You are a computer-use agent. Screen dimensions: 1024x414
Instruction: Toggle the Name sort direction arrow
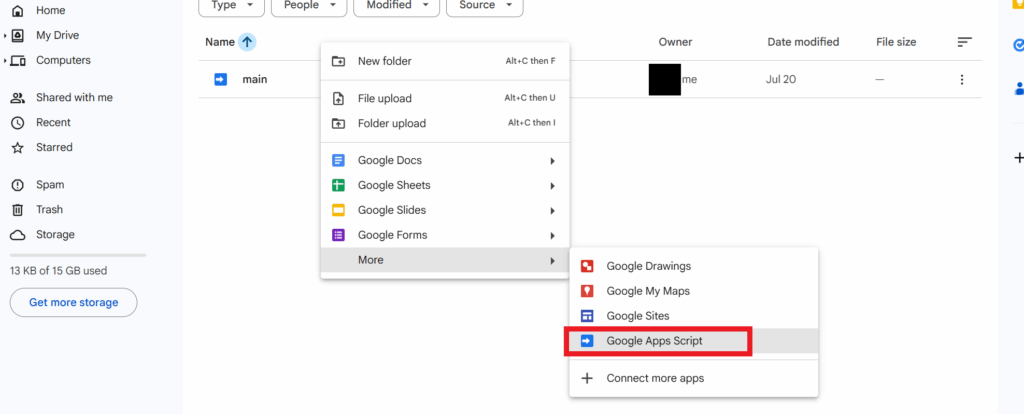click(x=247, y=42)
